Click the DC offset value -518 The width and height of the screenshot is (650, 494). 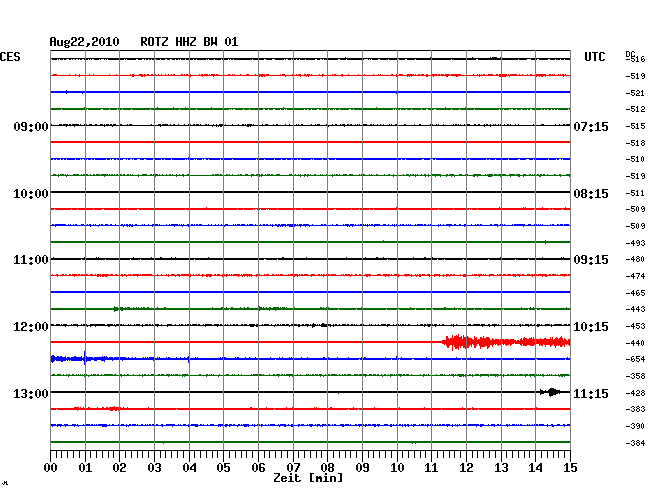pos(635,143)
